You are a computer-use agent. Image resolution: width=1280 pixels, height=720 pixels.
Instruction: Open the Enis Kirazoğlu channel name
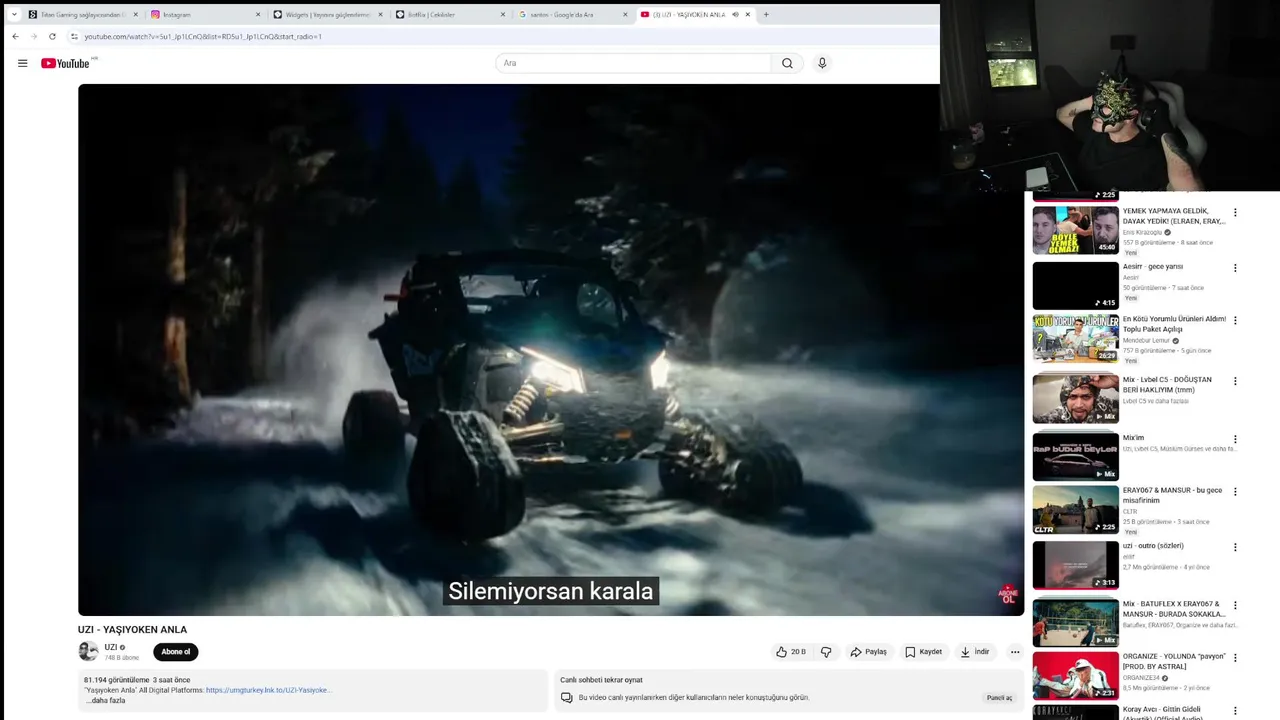1143,232
